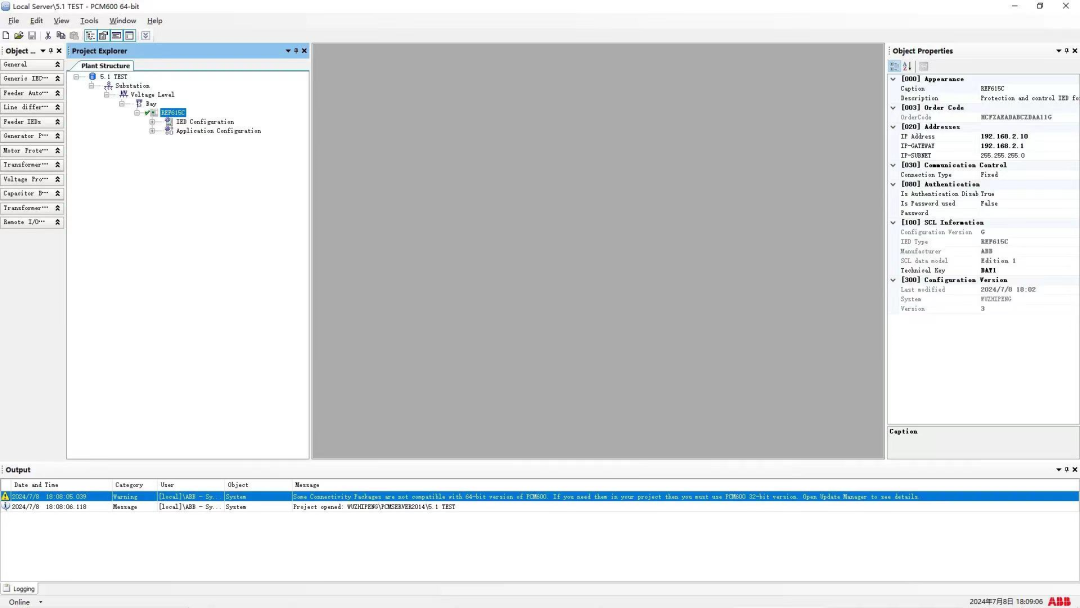Toggle the Project Explorer toolbar icon
This screenshot has width=1080, height=608.
(90, 35)
